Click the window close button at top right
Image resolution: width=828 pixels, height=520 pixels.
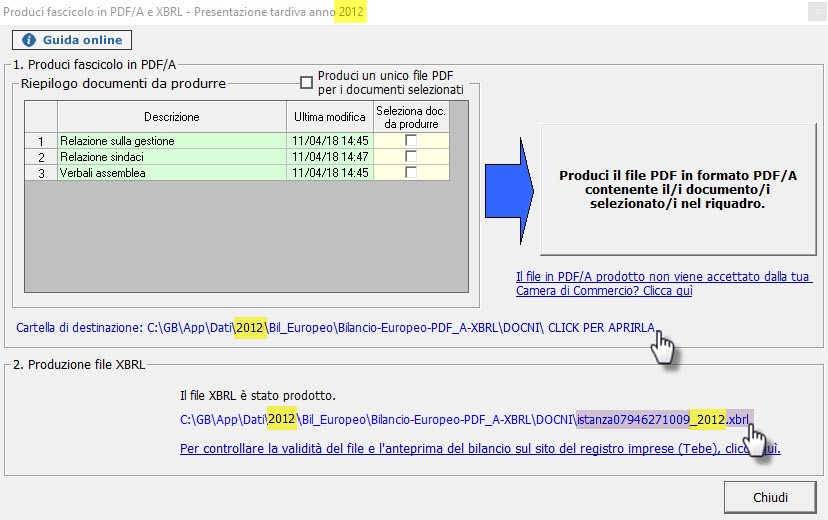816,12
